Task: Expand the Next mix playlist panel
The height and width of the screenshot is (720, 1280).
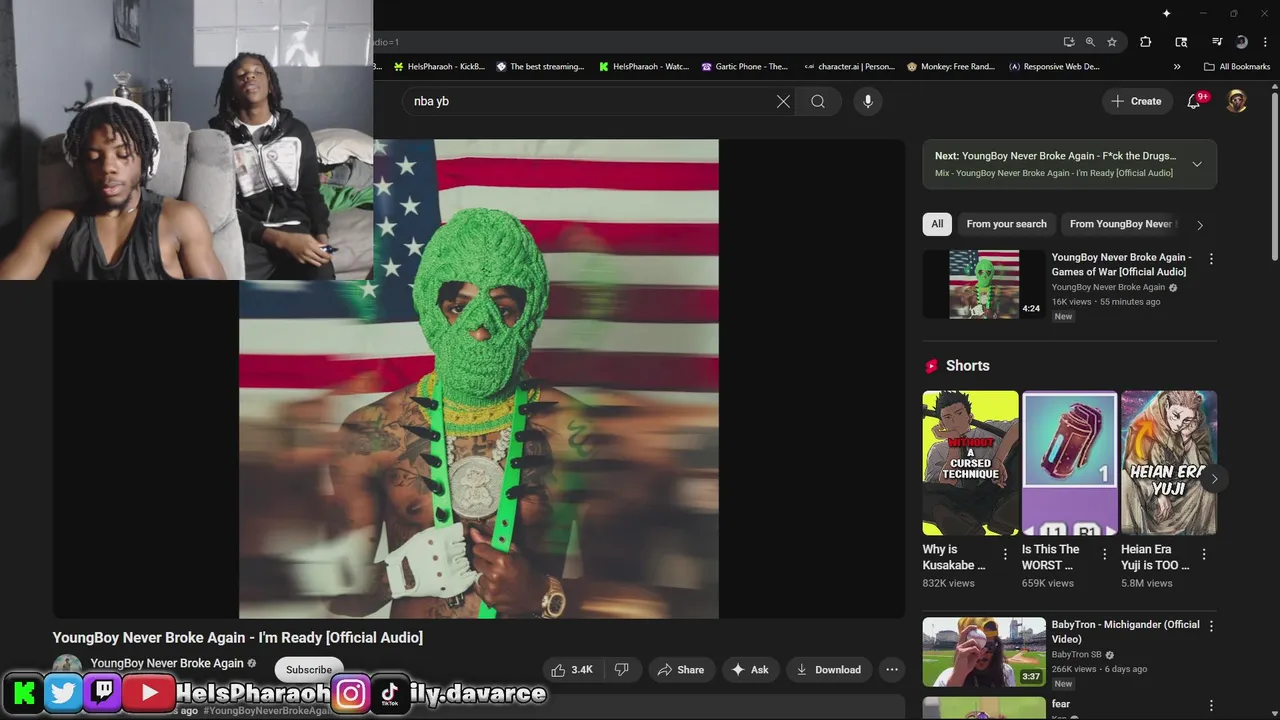Action: point(1197,164)
